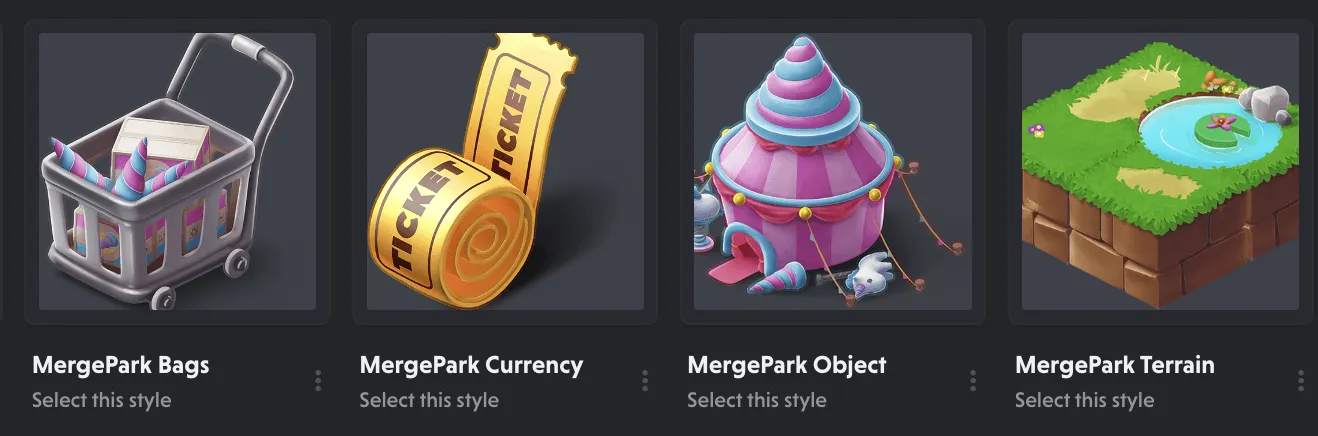
Task: Click the shopping cart style thumbnail
Action: coord(177,171)
